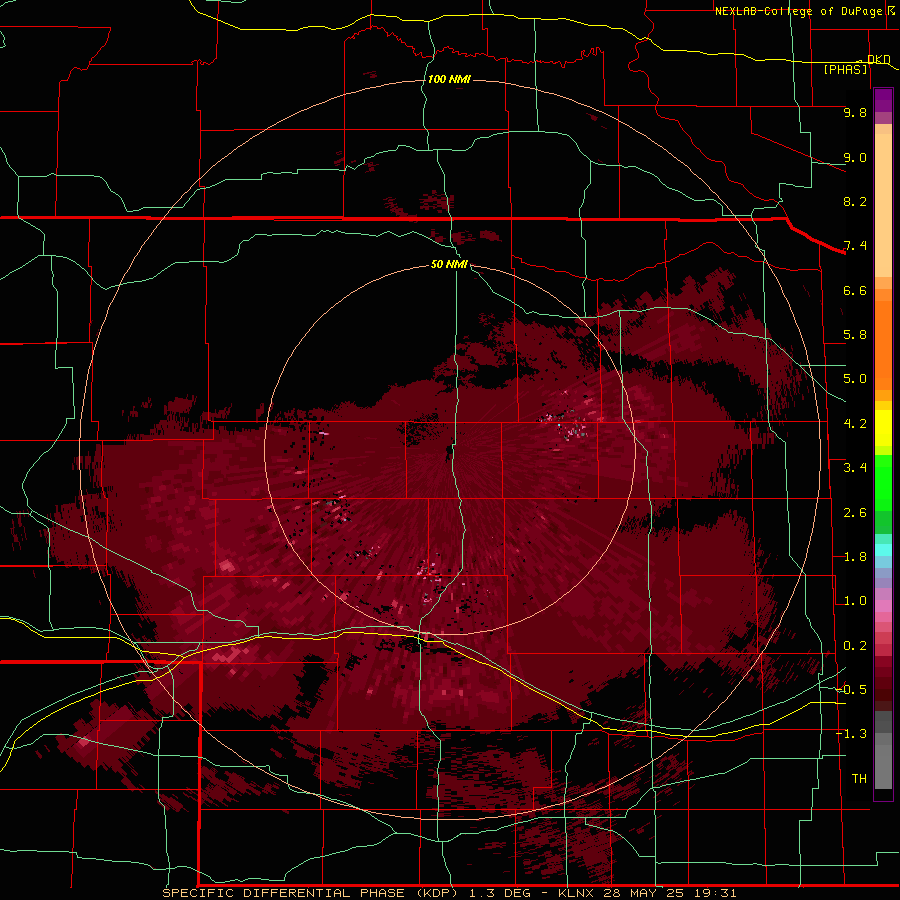900x900 pixels.
Task: Click the 9.0 scale value
Action: click(855, 157)
